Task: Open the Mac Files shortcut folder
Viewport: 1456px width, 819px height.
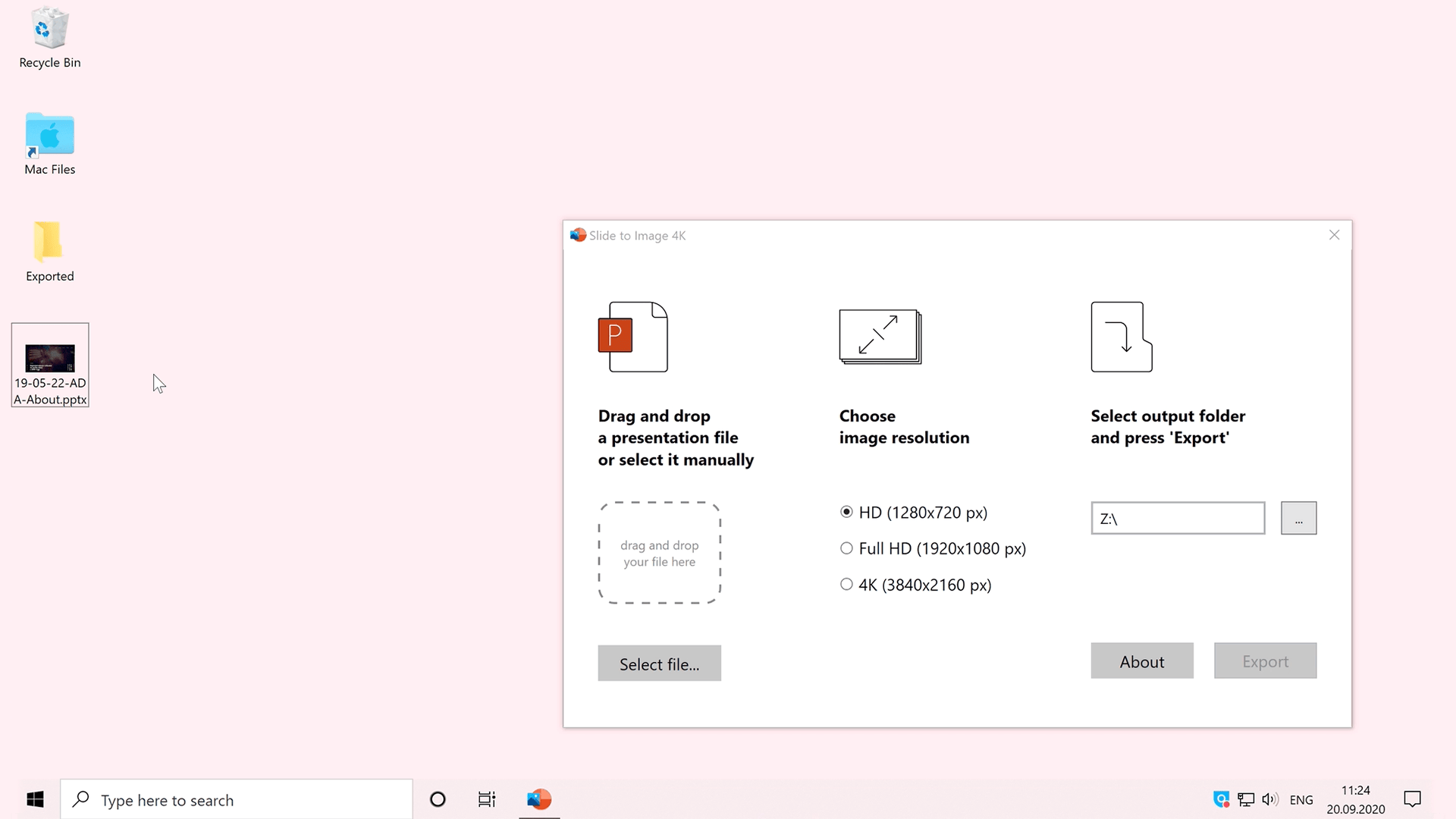Action: [50, 136]
